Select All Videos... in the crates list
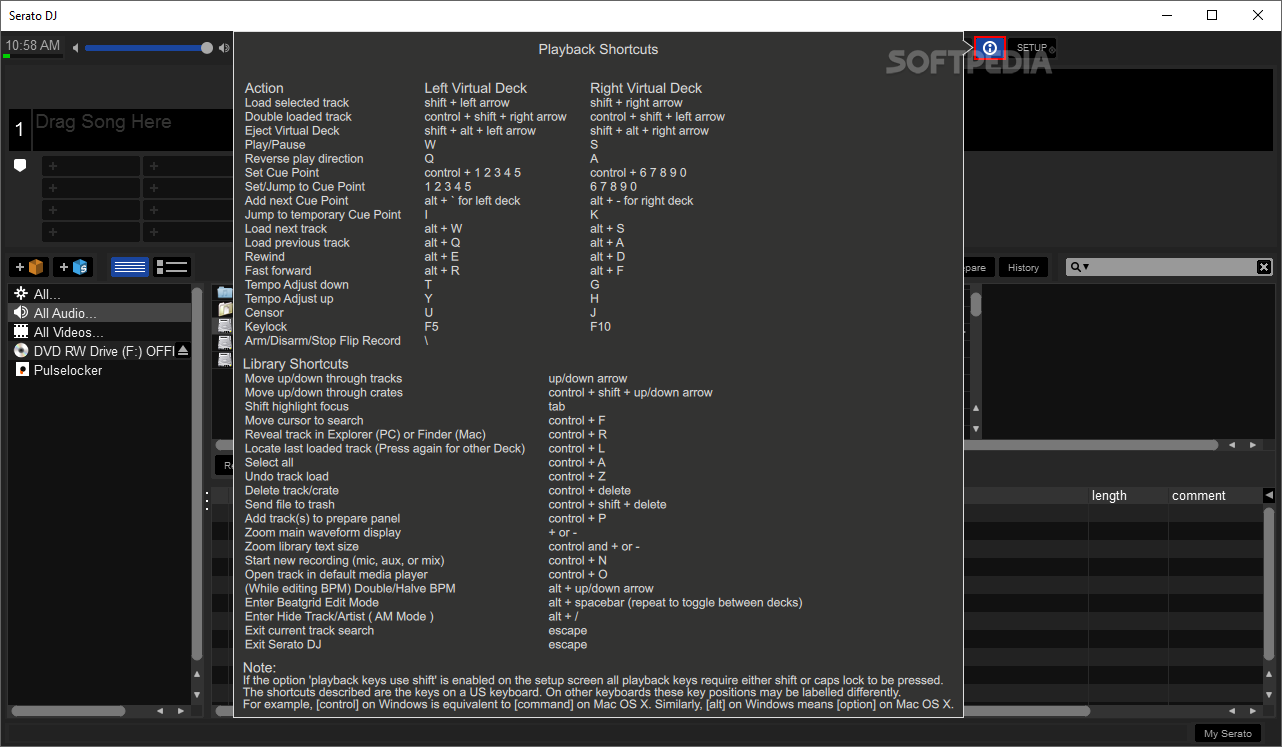Viewport: 1282px width, 747px height. [99, 332]
